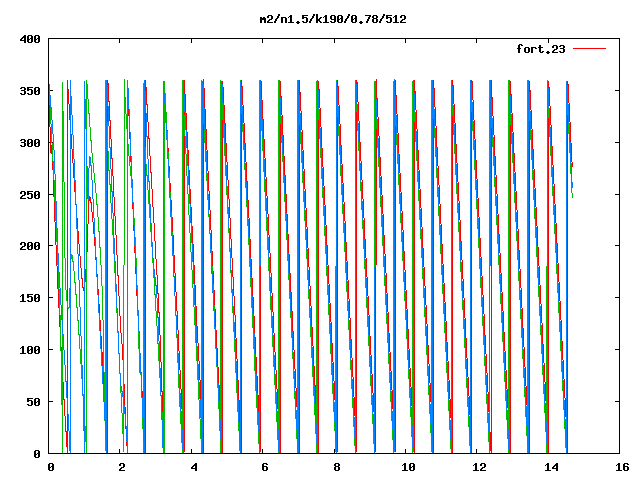The image size is (640, 480).
Task: Click the y-axis label 50
Action: click(x=33, y=402)
